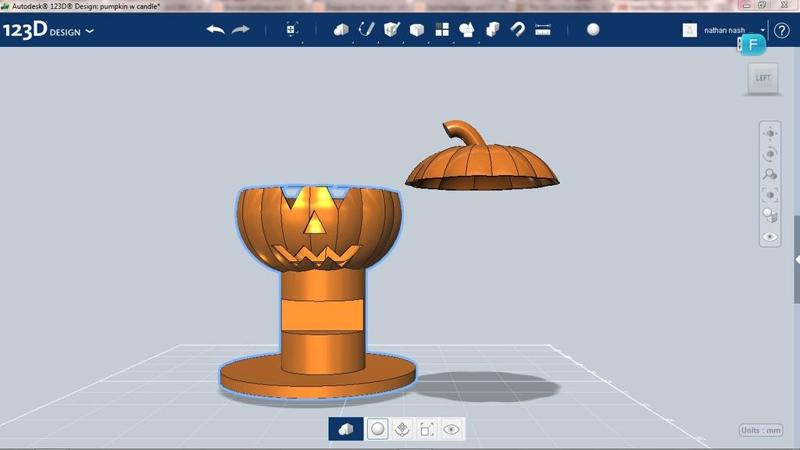Open the Material sphere in top toolbar

click(593, 30)
